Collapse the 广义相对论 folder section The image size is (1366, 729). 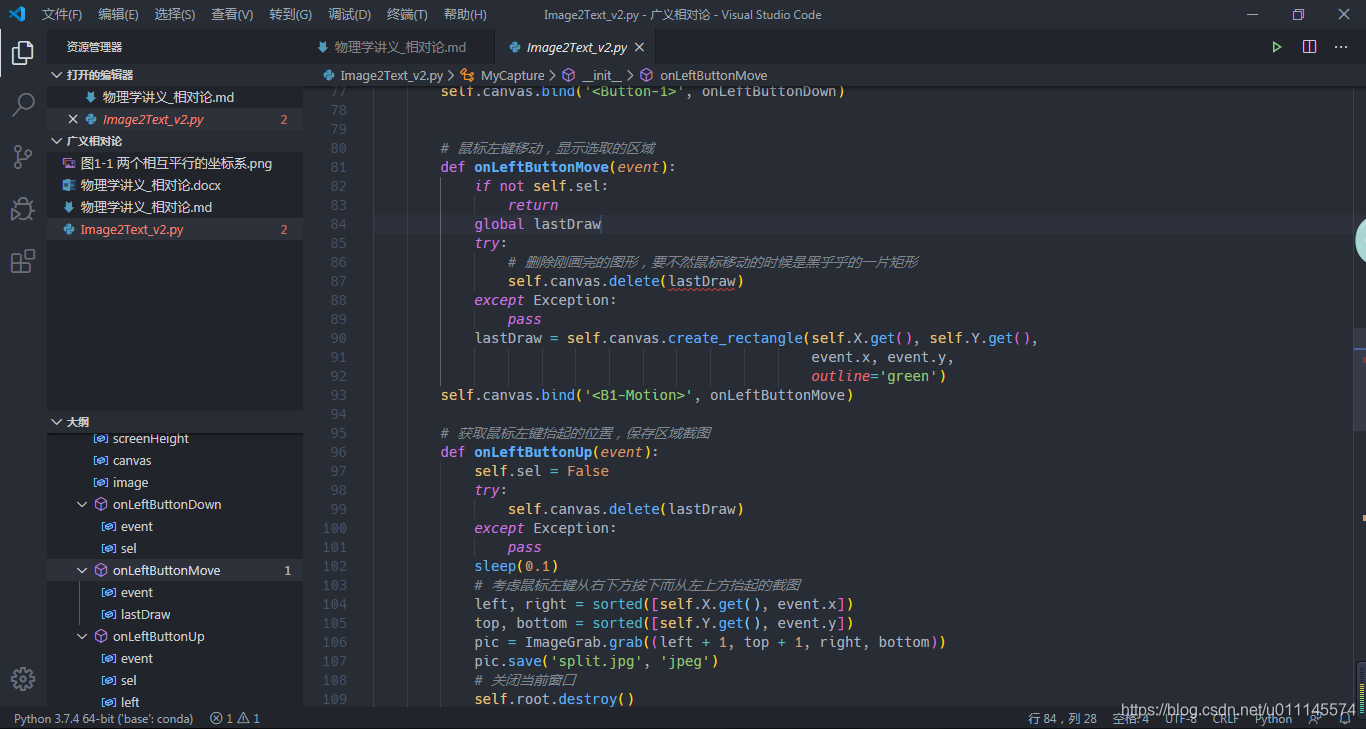(56, 141)
